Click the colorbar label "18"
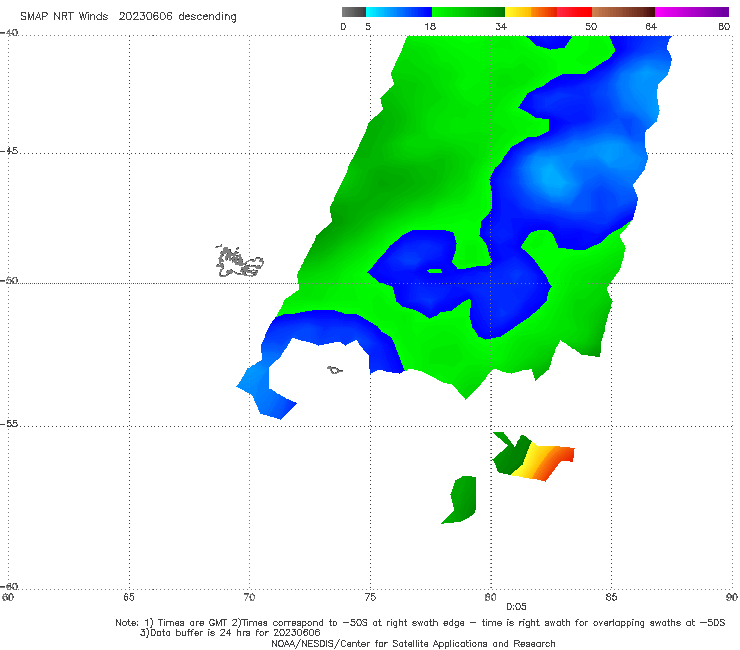740x650 pixels. coord(430,26)
